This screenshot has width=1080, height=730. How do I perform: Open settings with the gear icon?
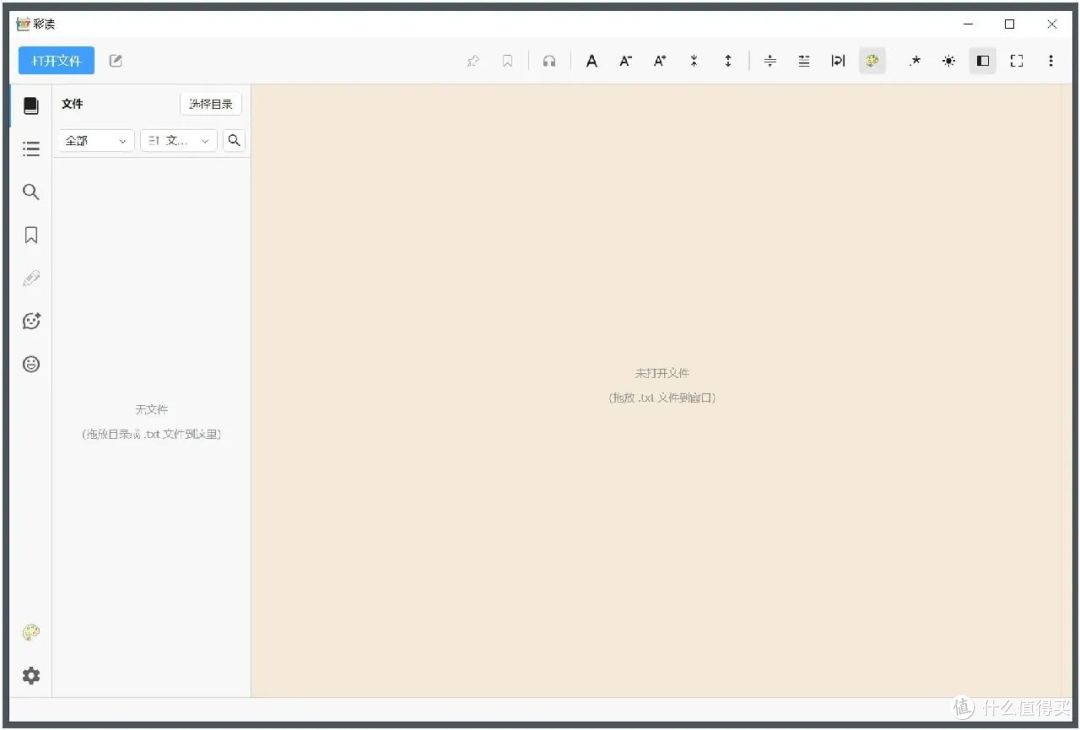pos(31,676)
